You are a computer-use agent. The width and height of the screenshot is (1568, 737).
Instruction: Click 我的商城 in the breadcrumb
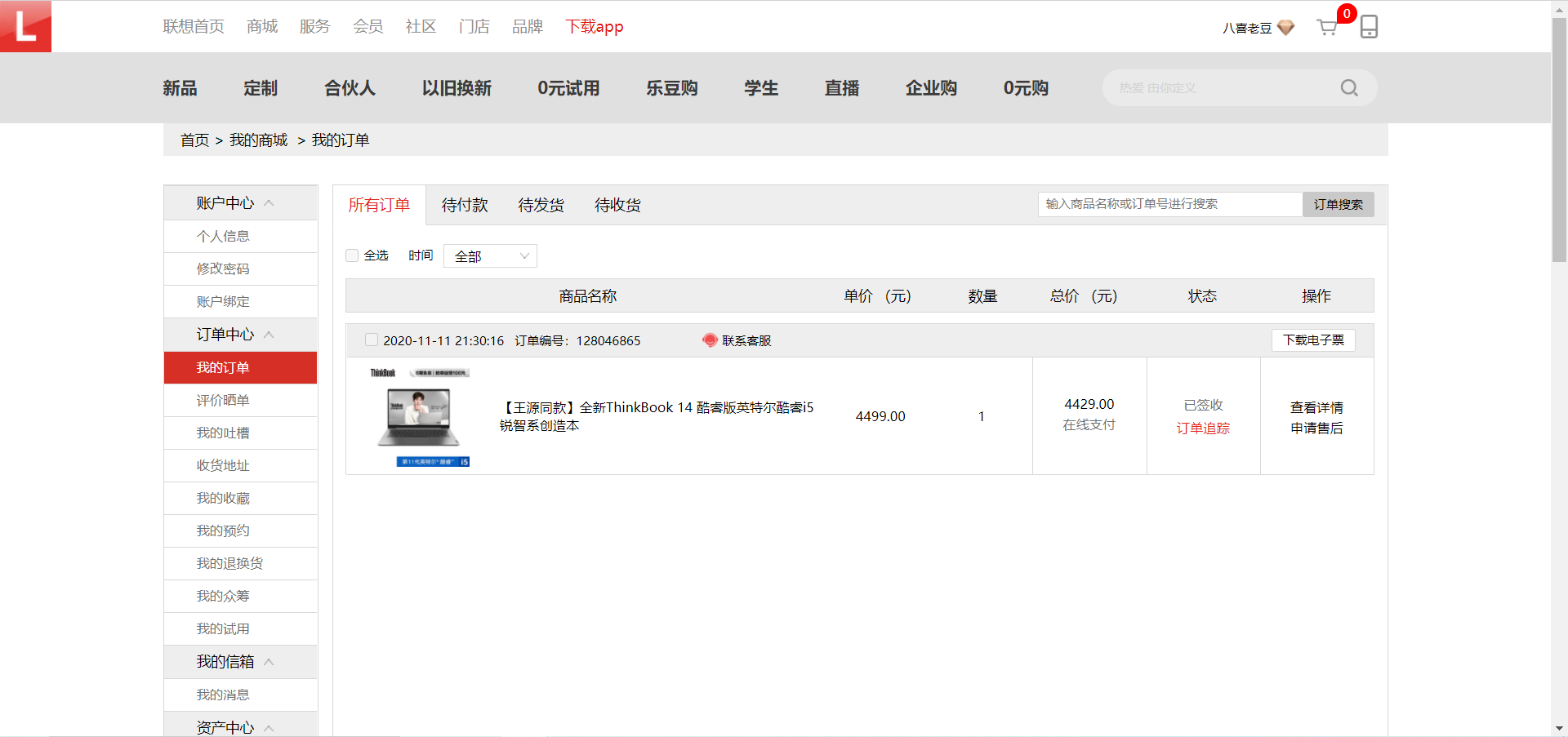pos(258,140)
